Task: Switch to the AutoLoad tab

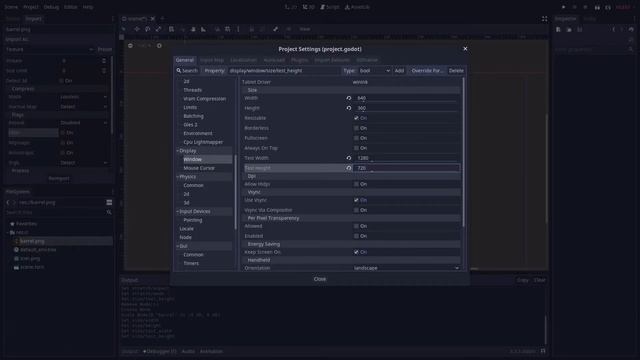Action: (x=274, y=60)
